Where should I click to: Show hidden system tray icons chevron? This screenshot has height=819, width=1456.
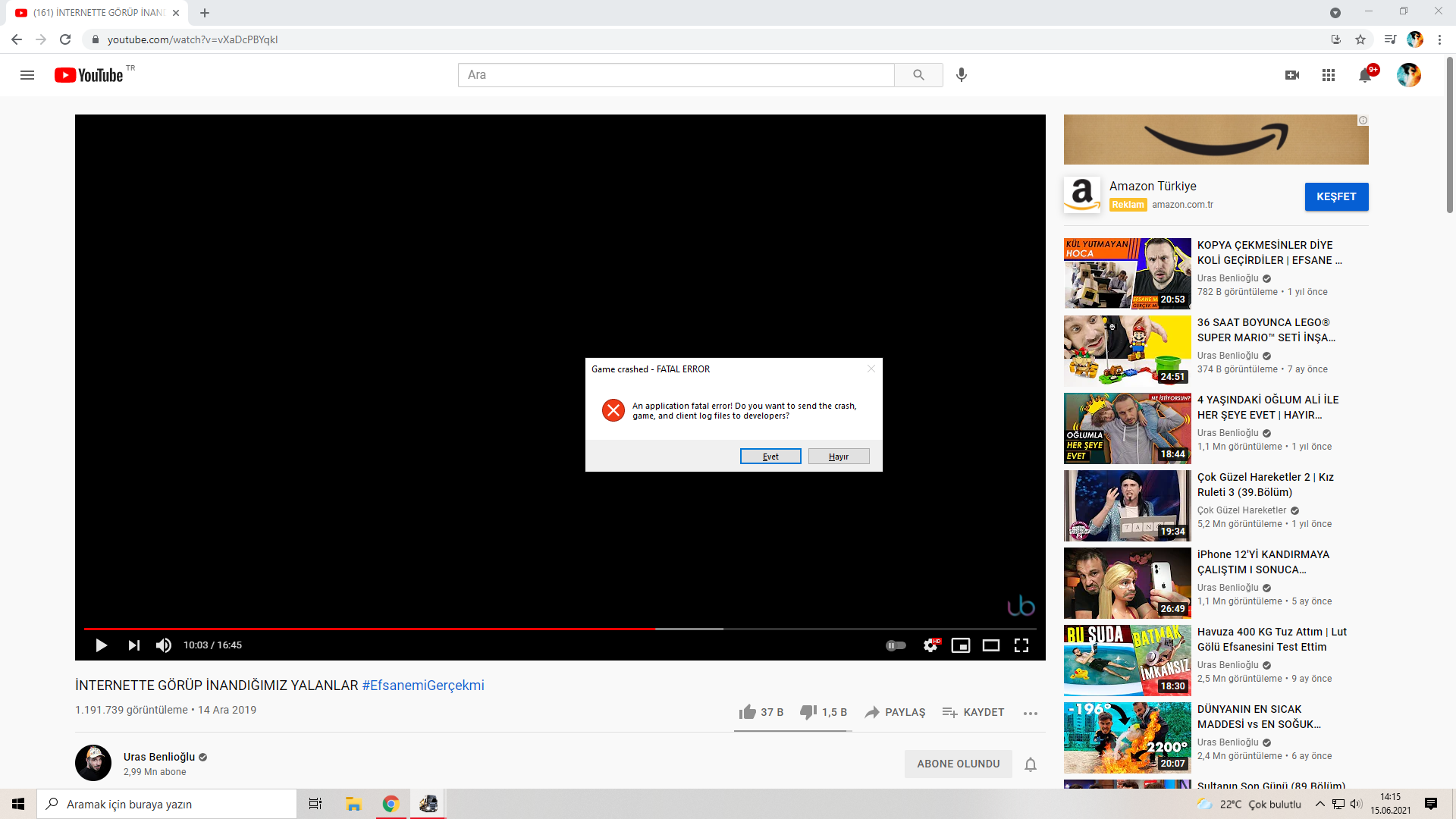1320,804
